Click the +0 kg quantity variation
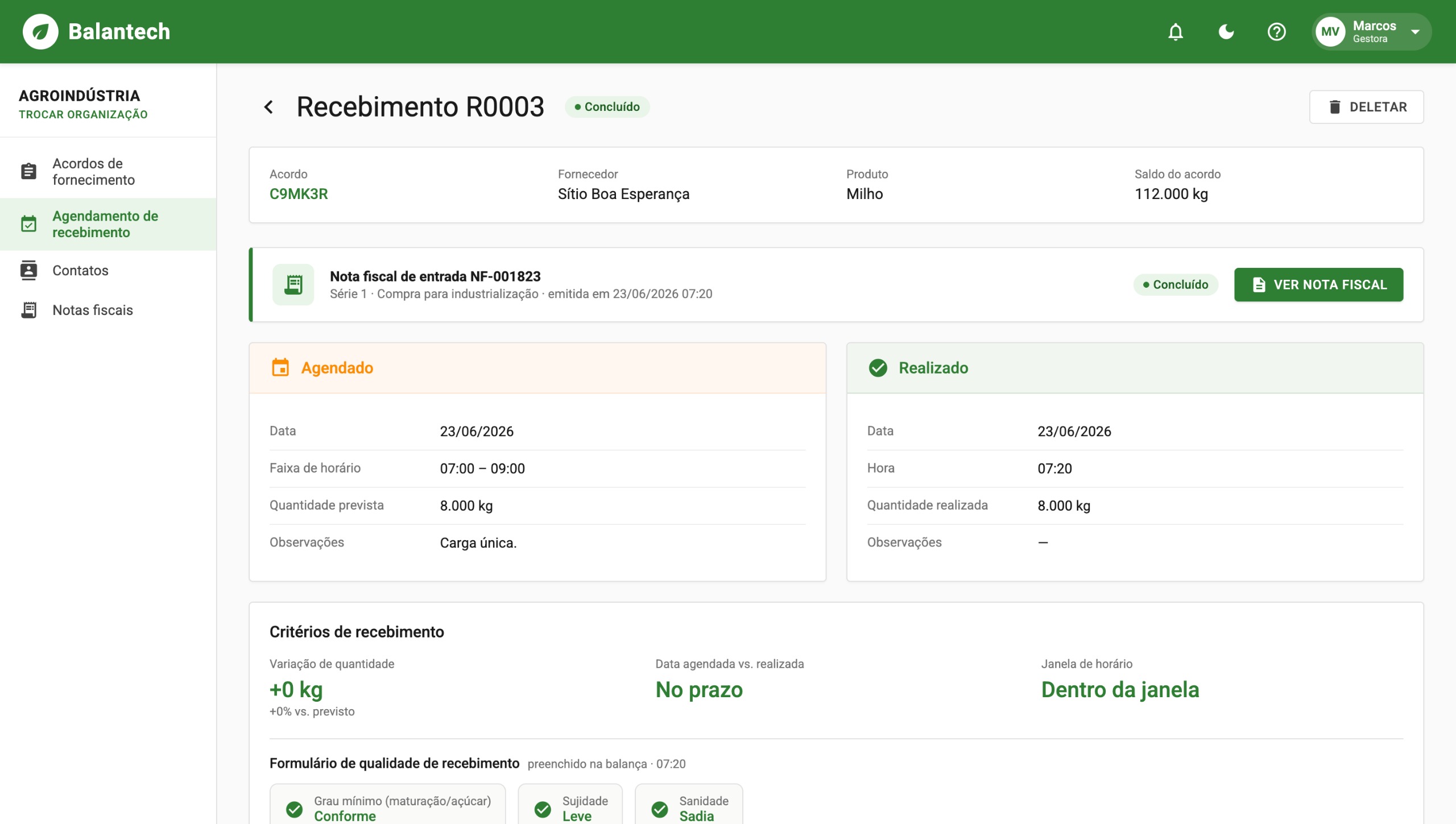Screen dimensions: 1456x824 click(296, 689)
